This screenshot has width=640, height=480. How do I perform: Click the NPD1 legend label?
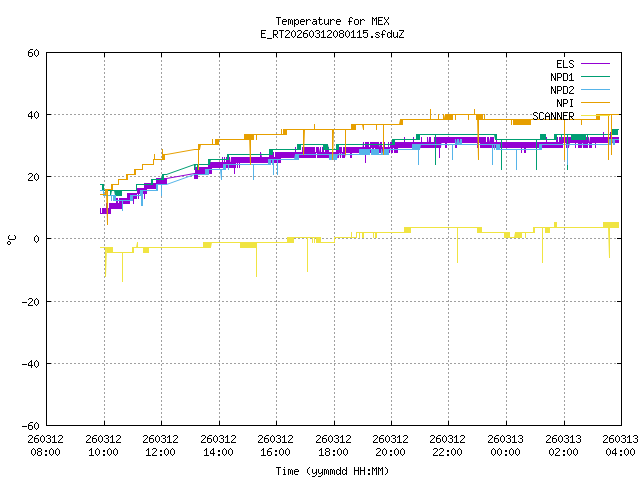[562, 77]
